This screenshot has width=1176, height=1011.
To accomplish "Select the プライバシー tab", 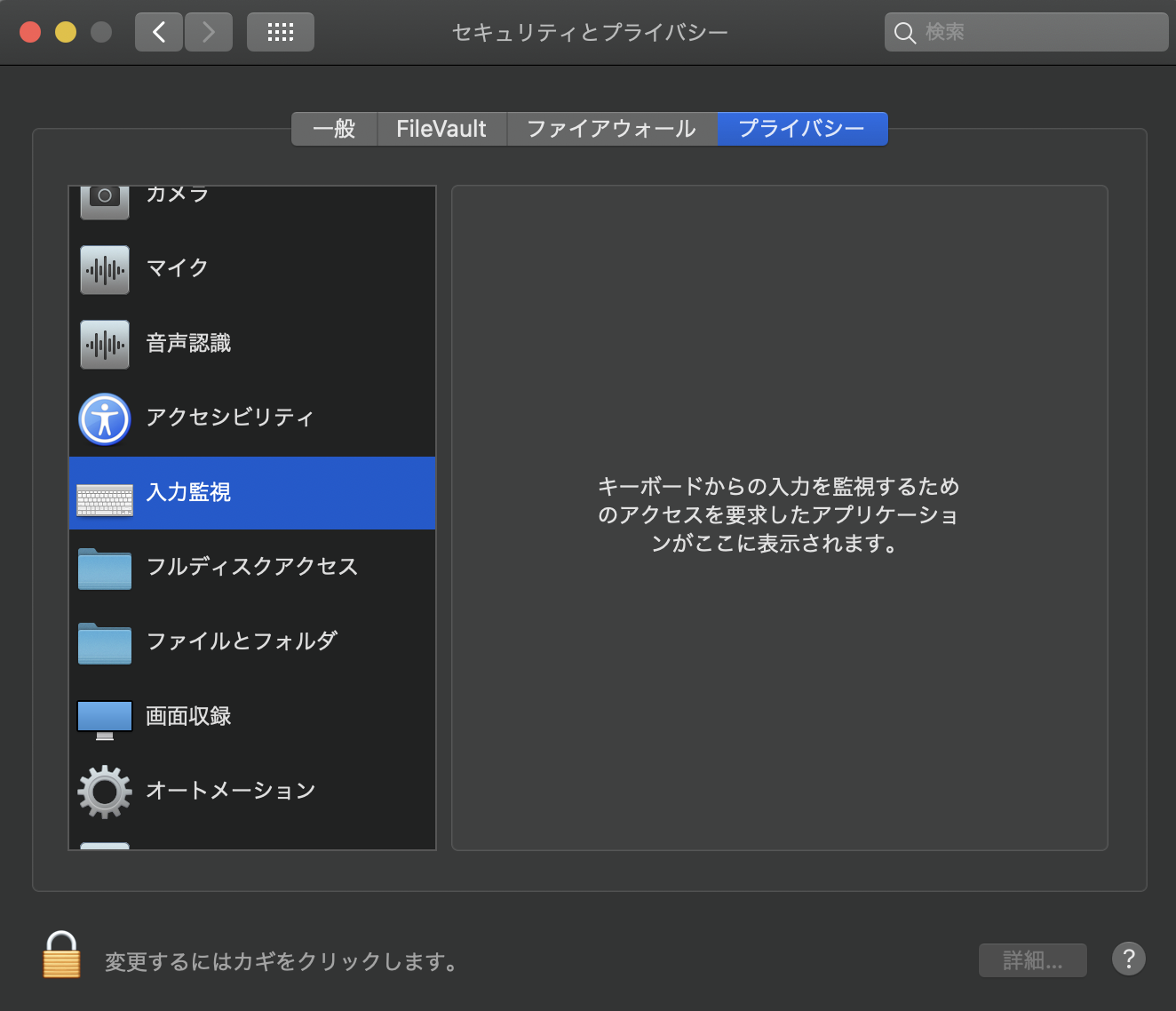I will click(x=801, y=129).
